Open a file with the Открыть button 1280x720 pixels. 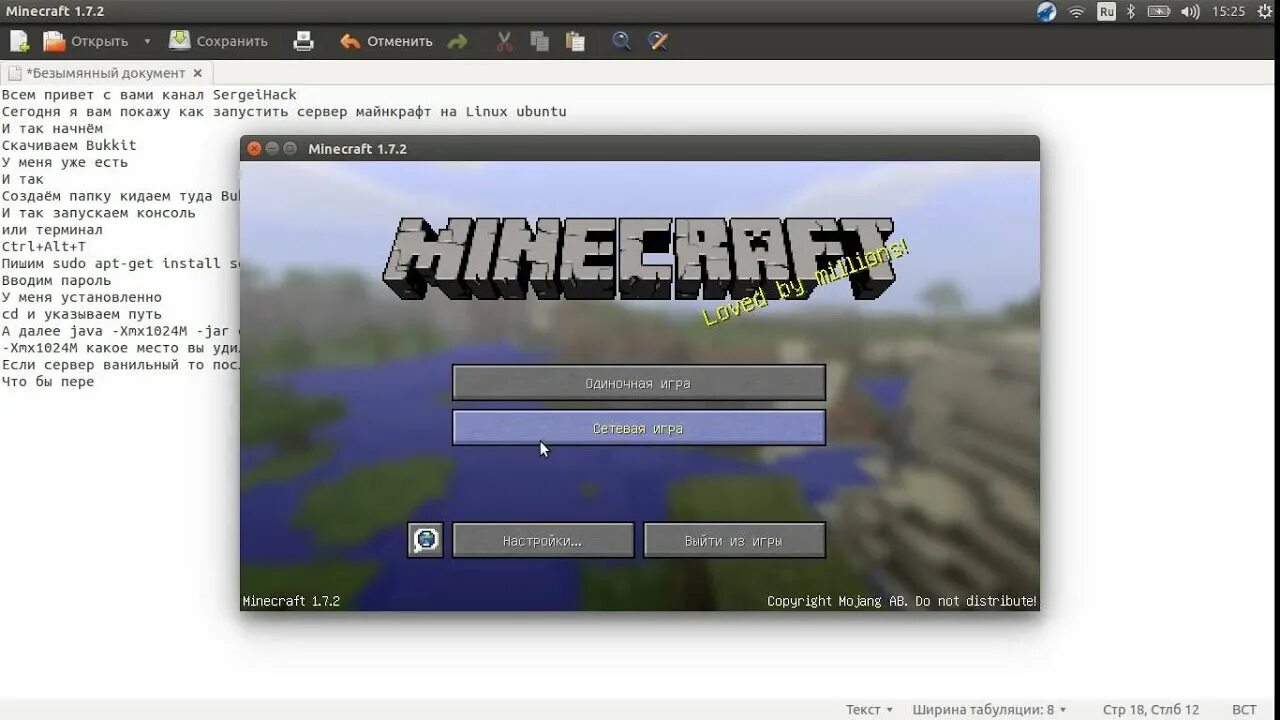[86, 41]
